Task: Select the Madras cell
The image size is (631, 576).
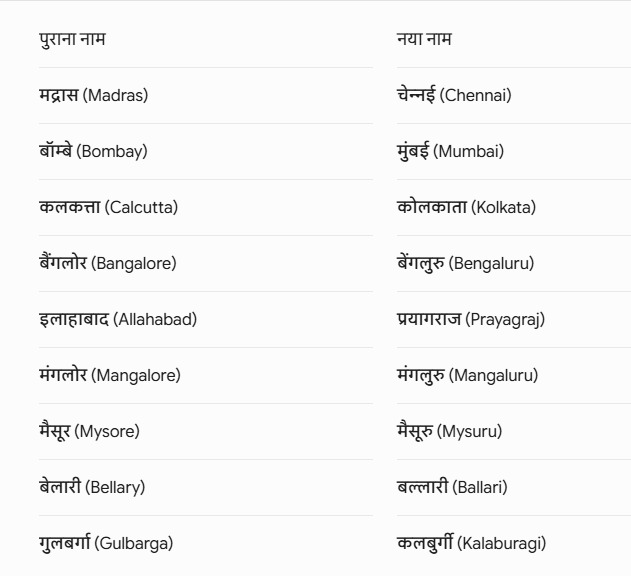Action: point(93,95)
